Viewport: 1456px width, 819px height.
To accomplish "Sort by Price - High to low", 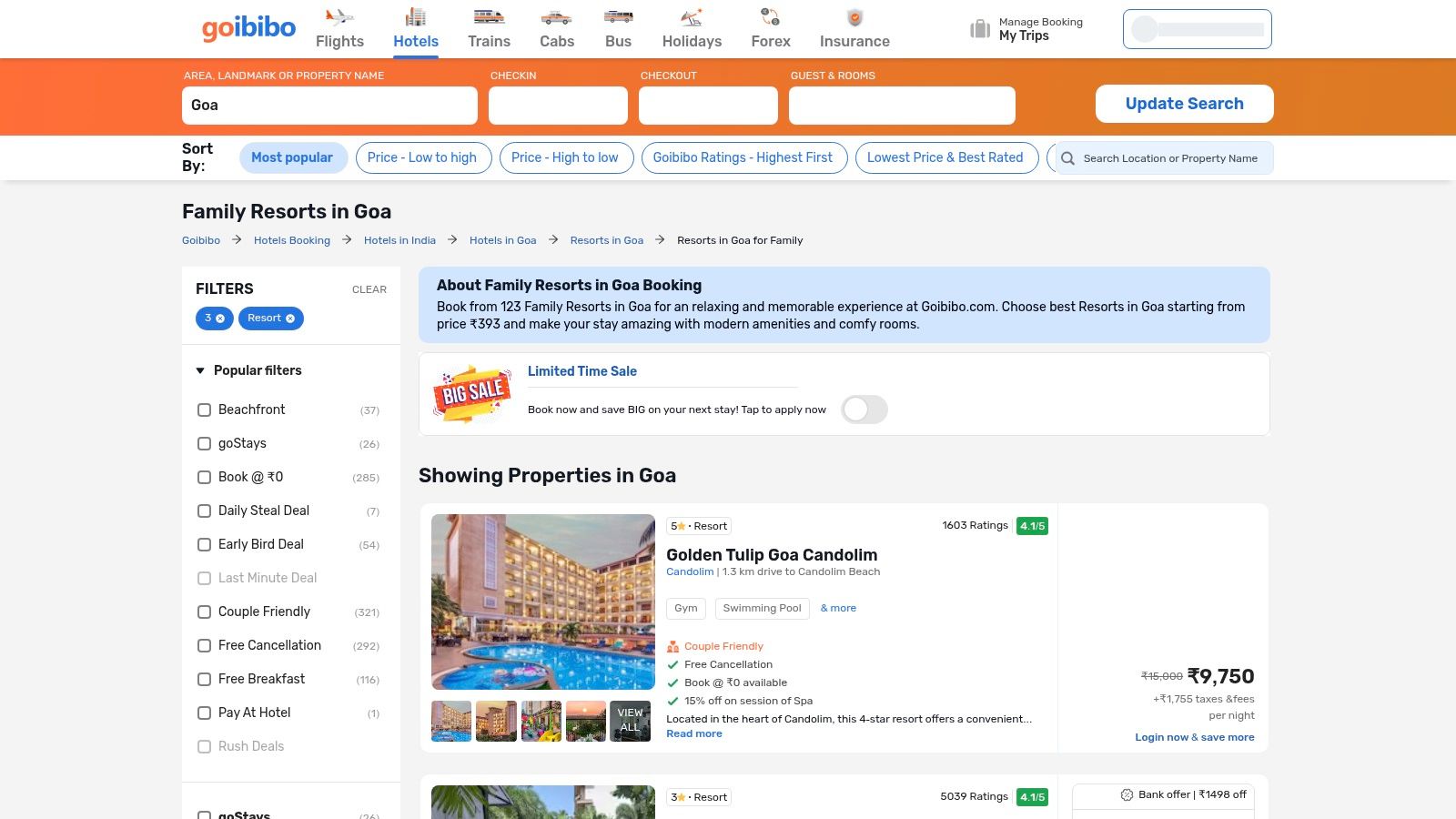I will [565, 157].
